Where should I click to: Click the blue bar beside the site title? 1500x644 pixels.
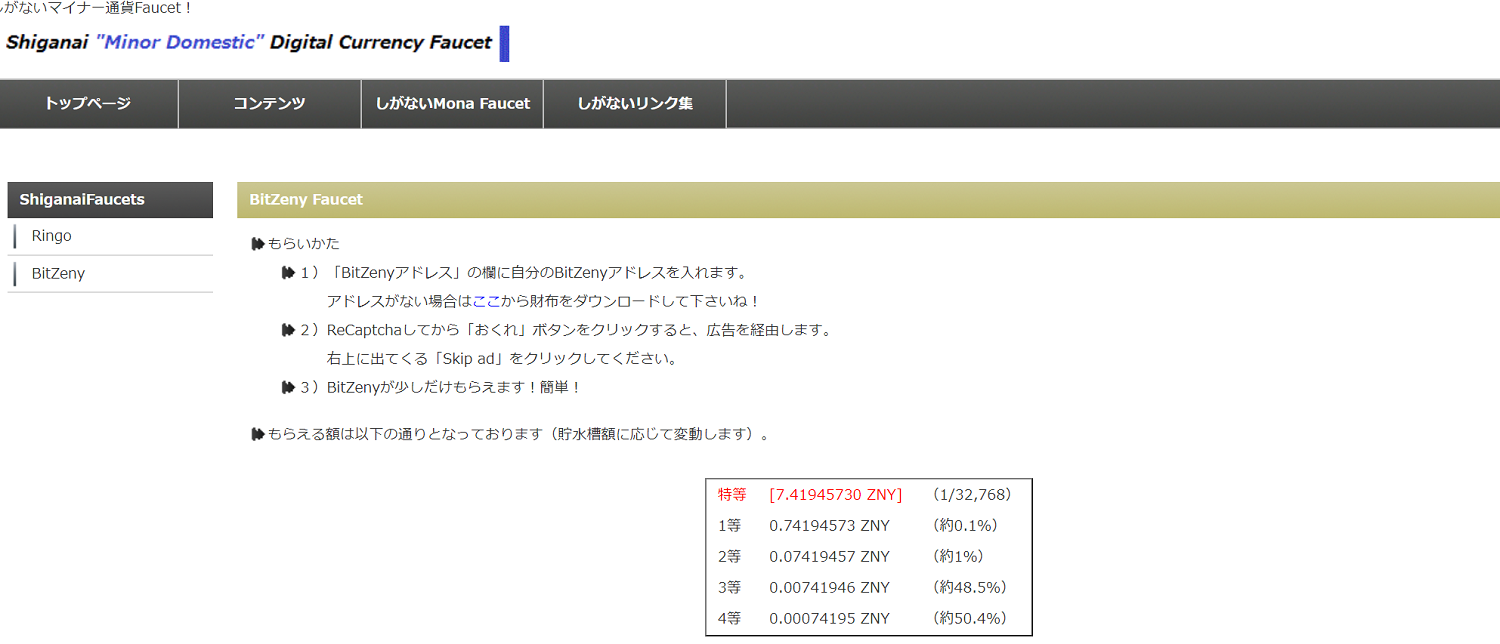504,44
